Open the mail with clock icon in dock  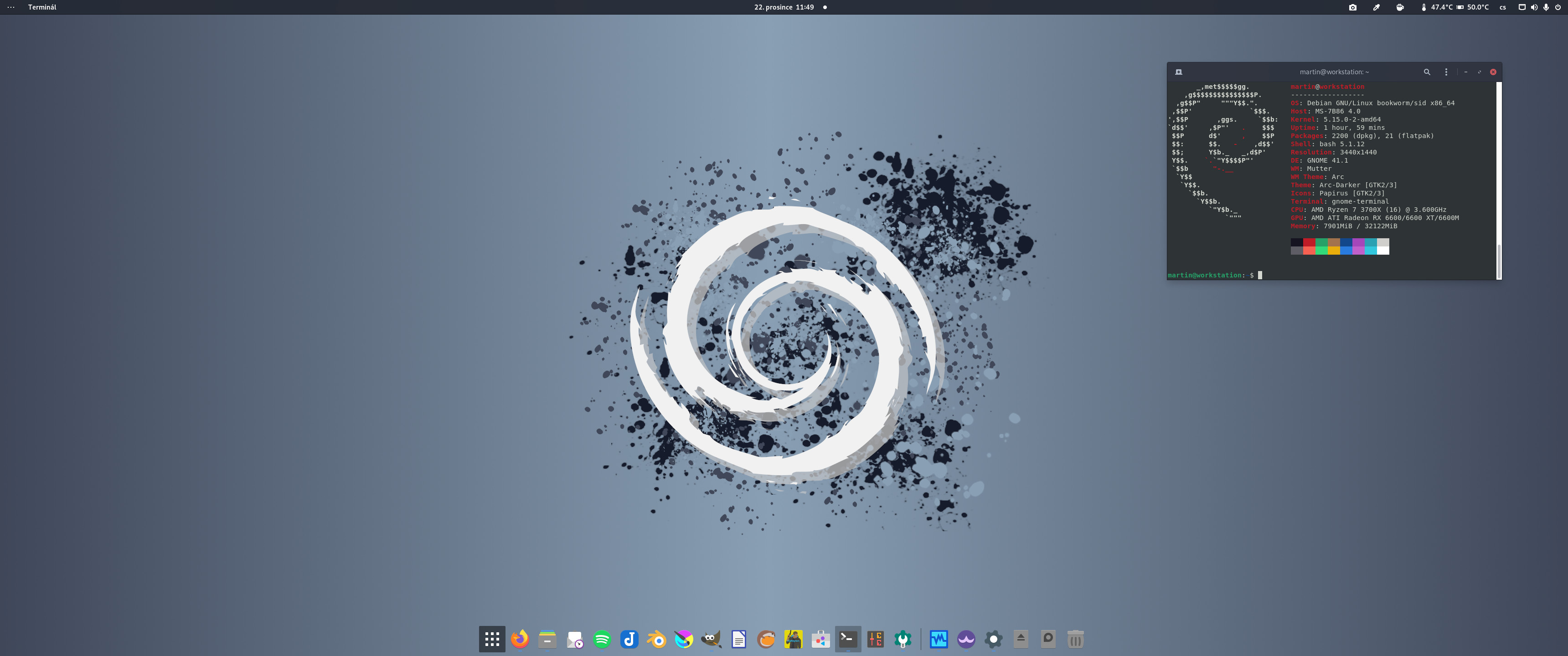coord(575,639)
